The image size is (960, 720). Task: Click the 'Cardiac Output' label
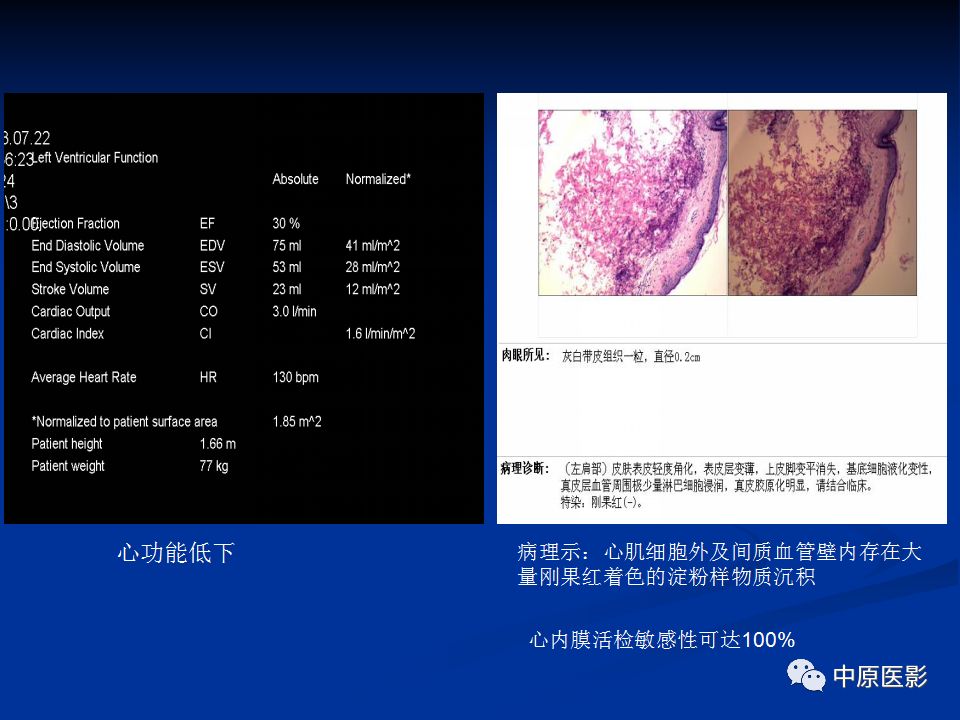click(70, 312)
